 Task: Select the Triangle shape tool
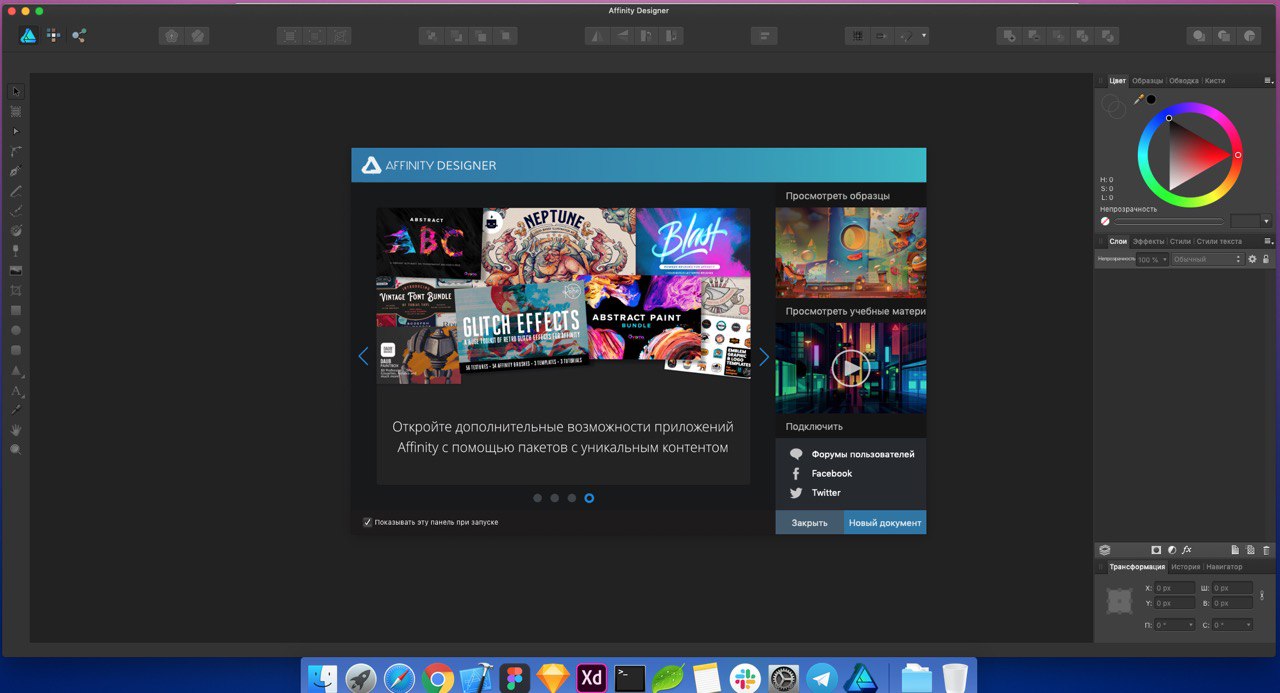[x=16, y=370]
